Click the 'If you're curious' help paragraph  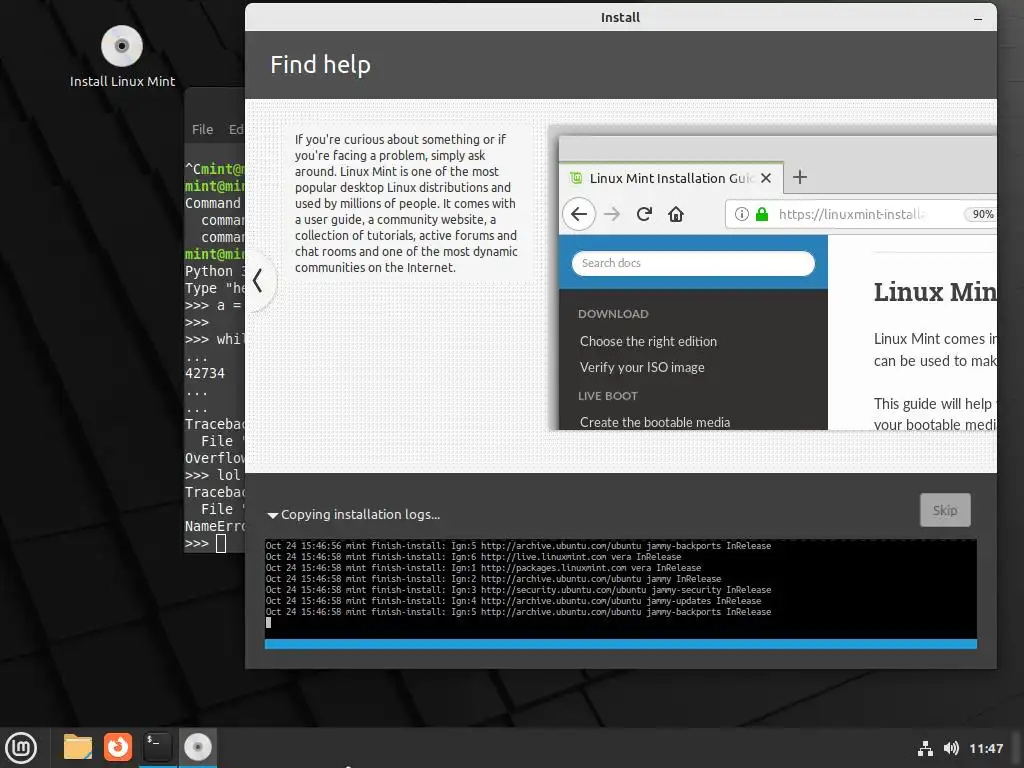406,203
